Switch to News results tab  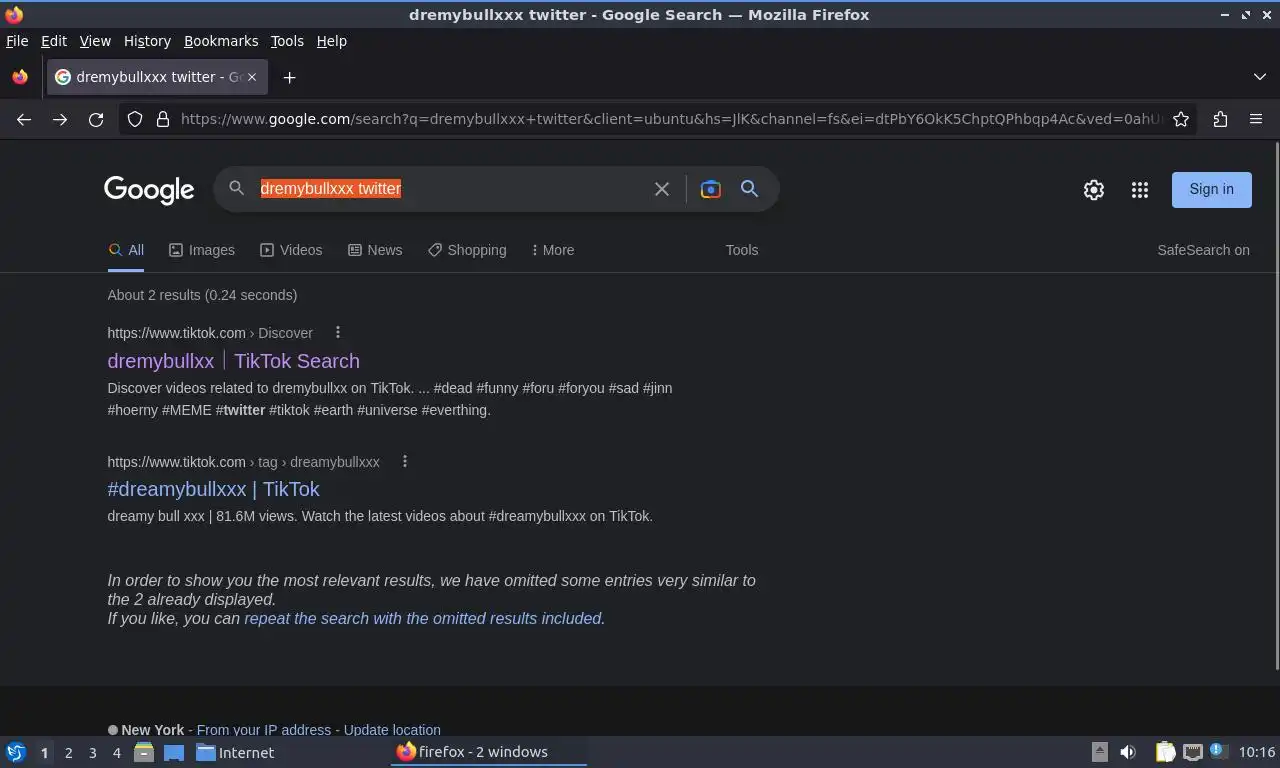click(375, 250)
